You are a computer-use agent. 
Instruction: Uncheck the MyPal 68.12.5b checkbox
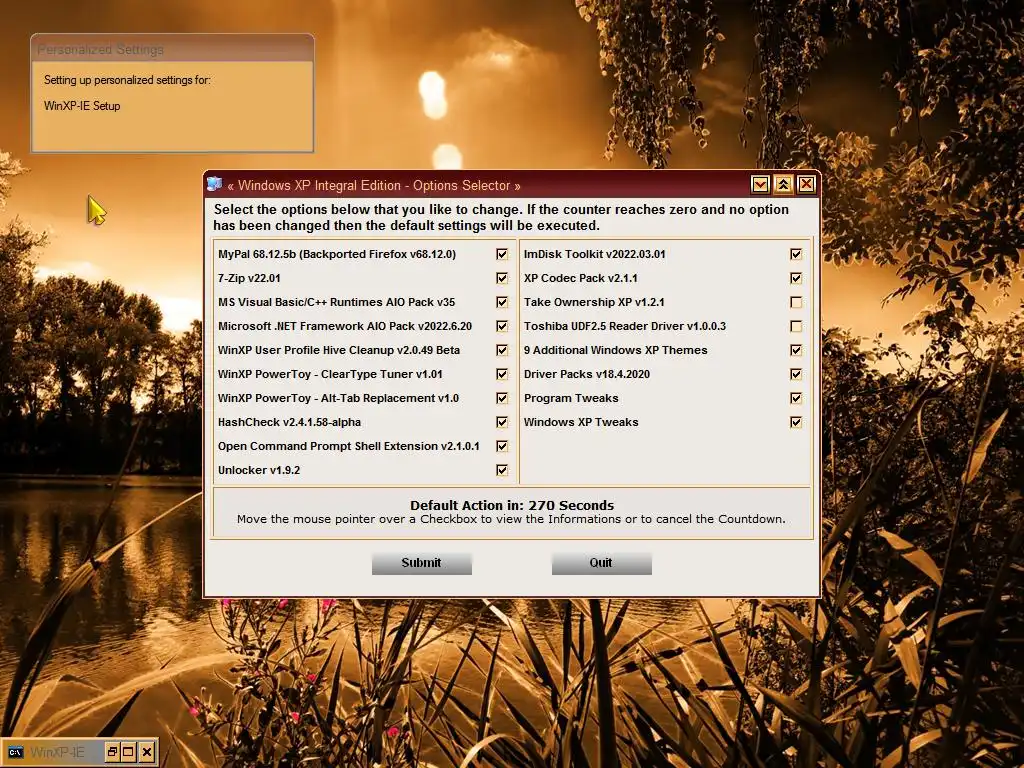(502, 254)
